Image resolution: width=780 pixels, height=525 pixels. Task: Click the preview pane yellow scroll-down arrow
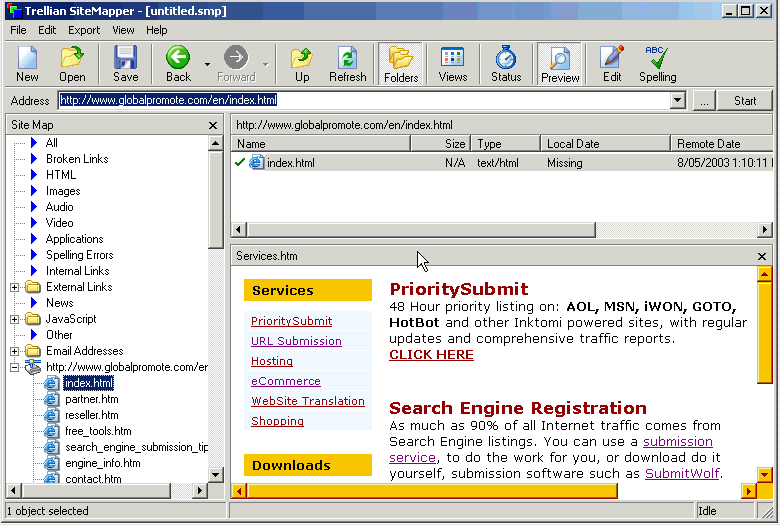coord(765,475)
